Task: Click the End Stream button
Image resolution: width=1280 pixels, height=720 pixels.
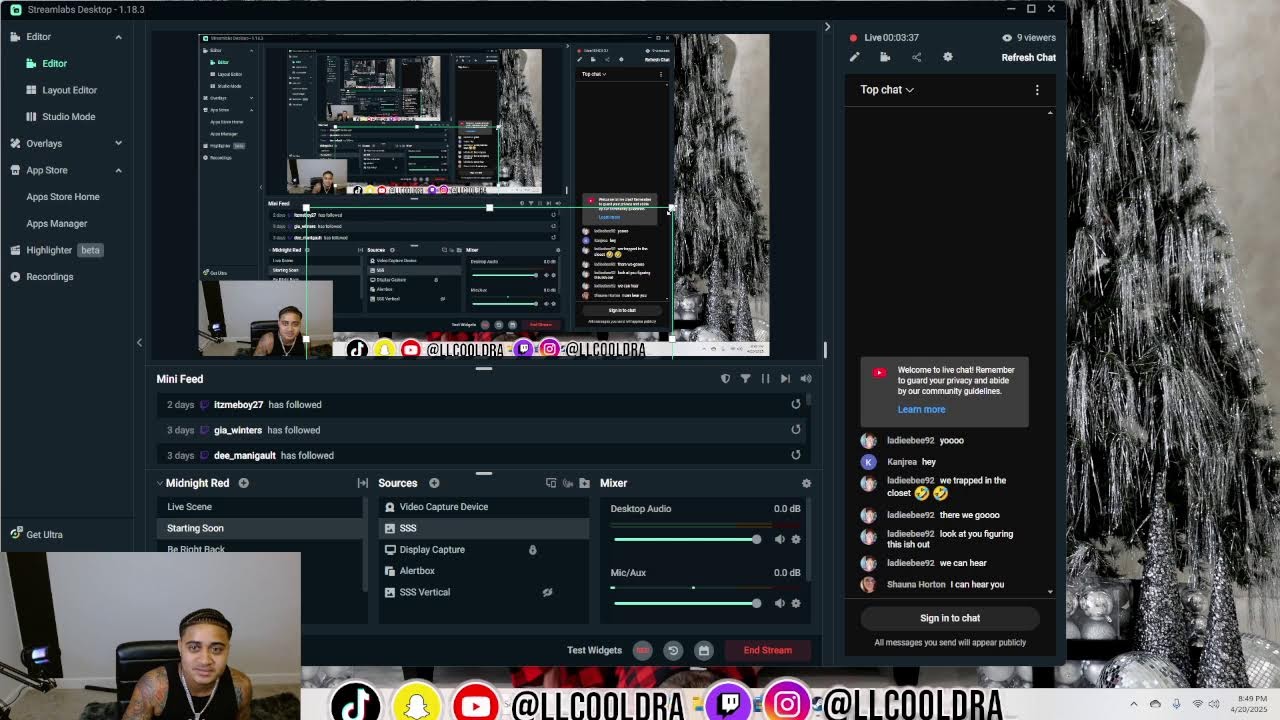Action: coord(767,650)
